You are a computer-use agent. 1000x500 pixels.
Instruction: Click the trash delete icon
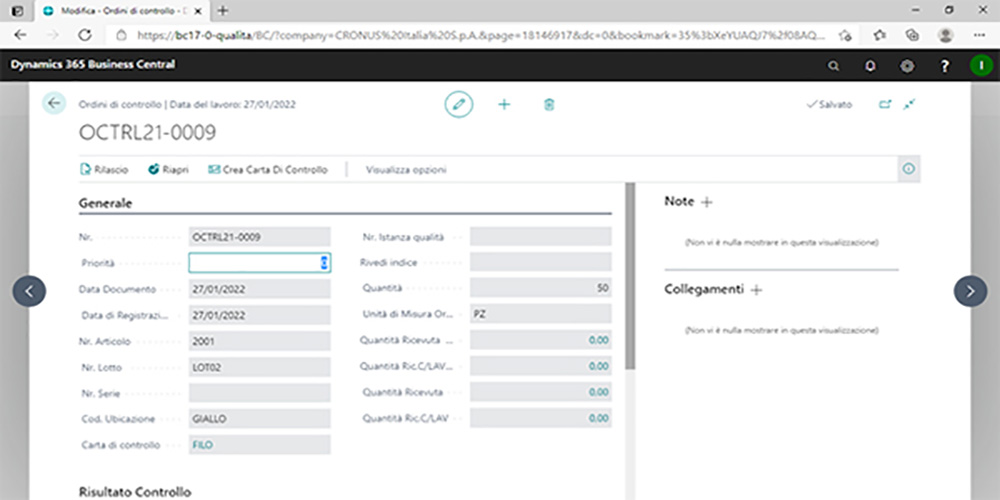tap(549, 104)
